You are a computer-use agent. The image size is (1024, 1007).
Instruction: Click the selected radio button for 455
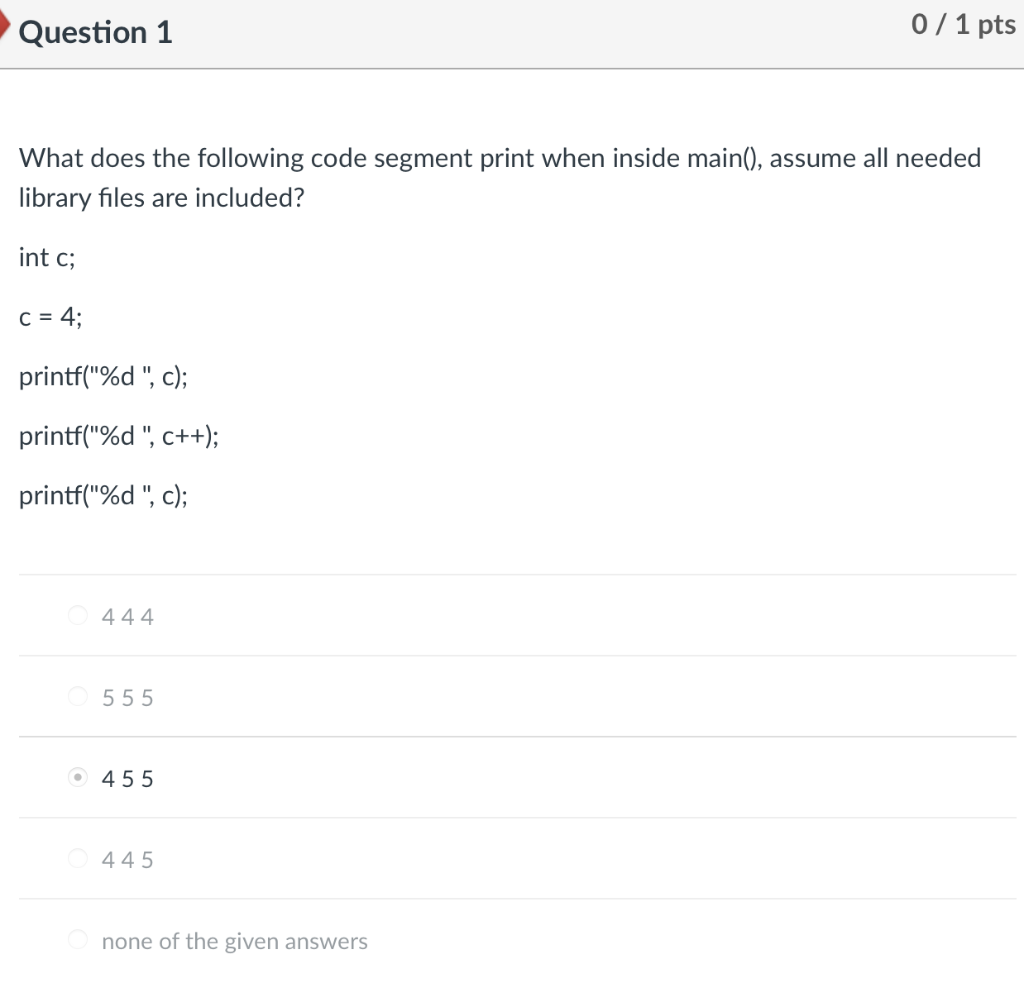[77, 777]
